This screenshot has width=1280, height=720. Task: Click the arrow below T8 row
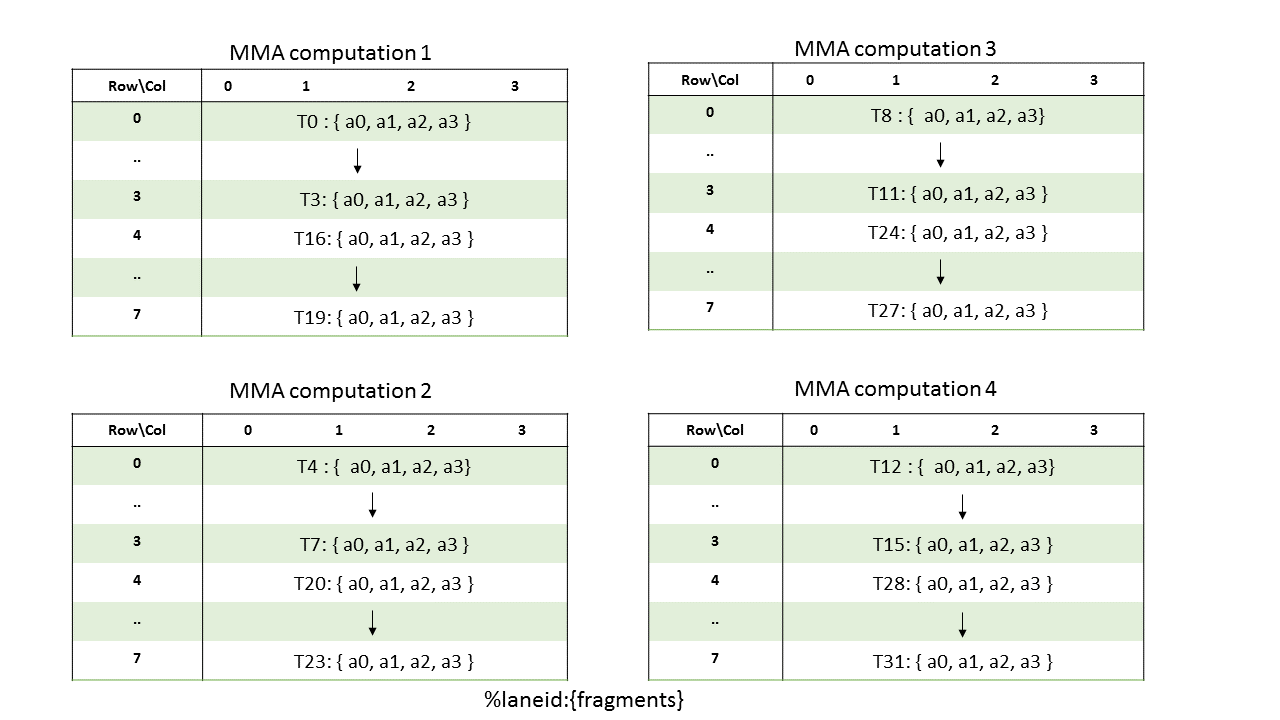(x=940, y=155)
